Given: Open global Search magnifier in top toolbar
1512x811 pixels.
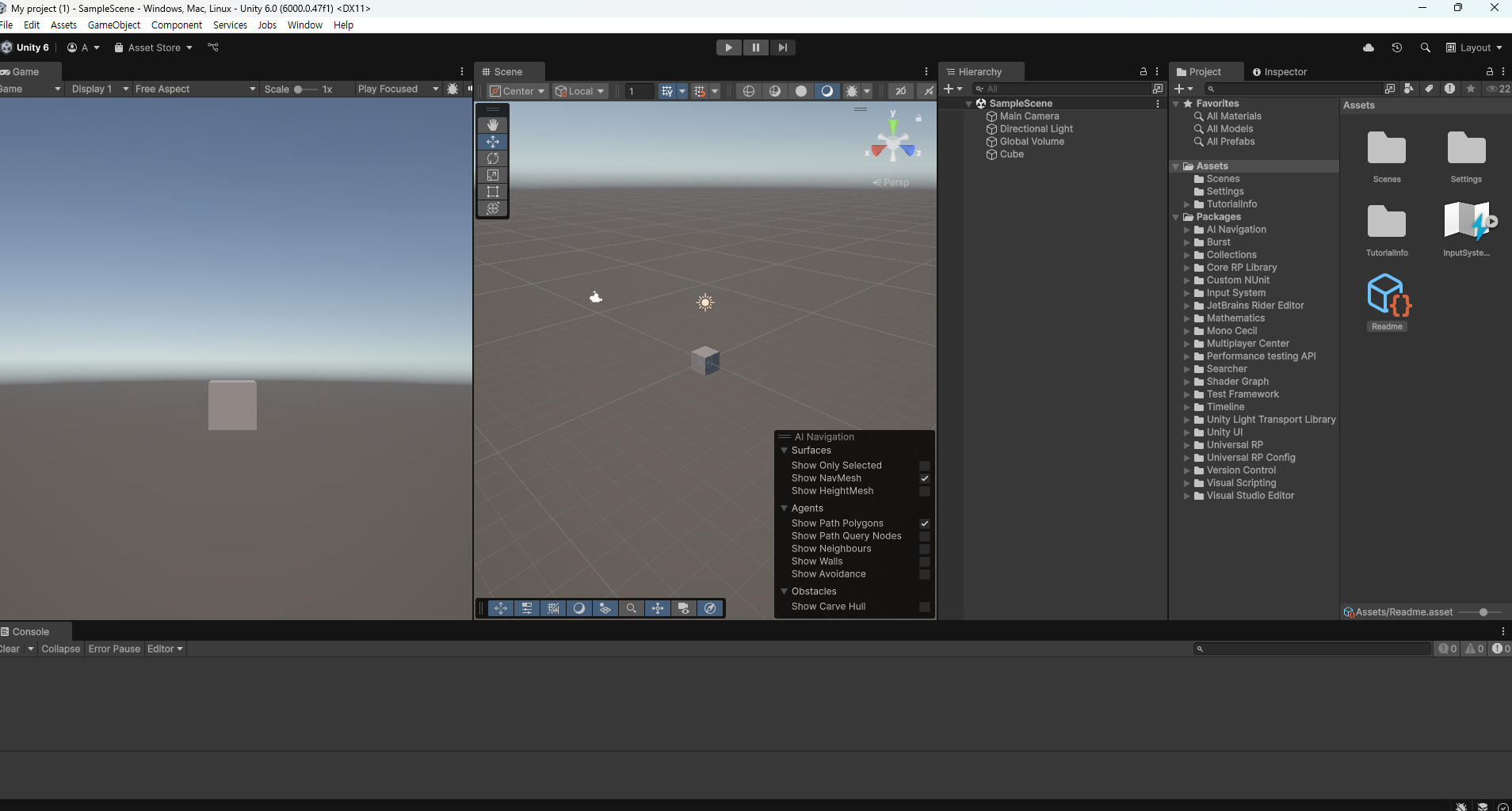Looking at the screenshot, I should click(x=1426, y=48).
